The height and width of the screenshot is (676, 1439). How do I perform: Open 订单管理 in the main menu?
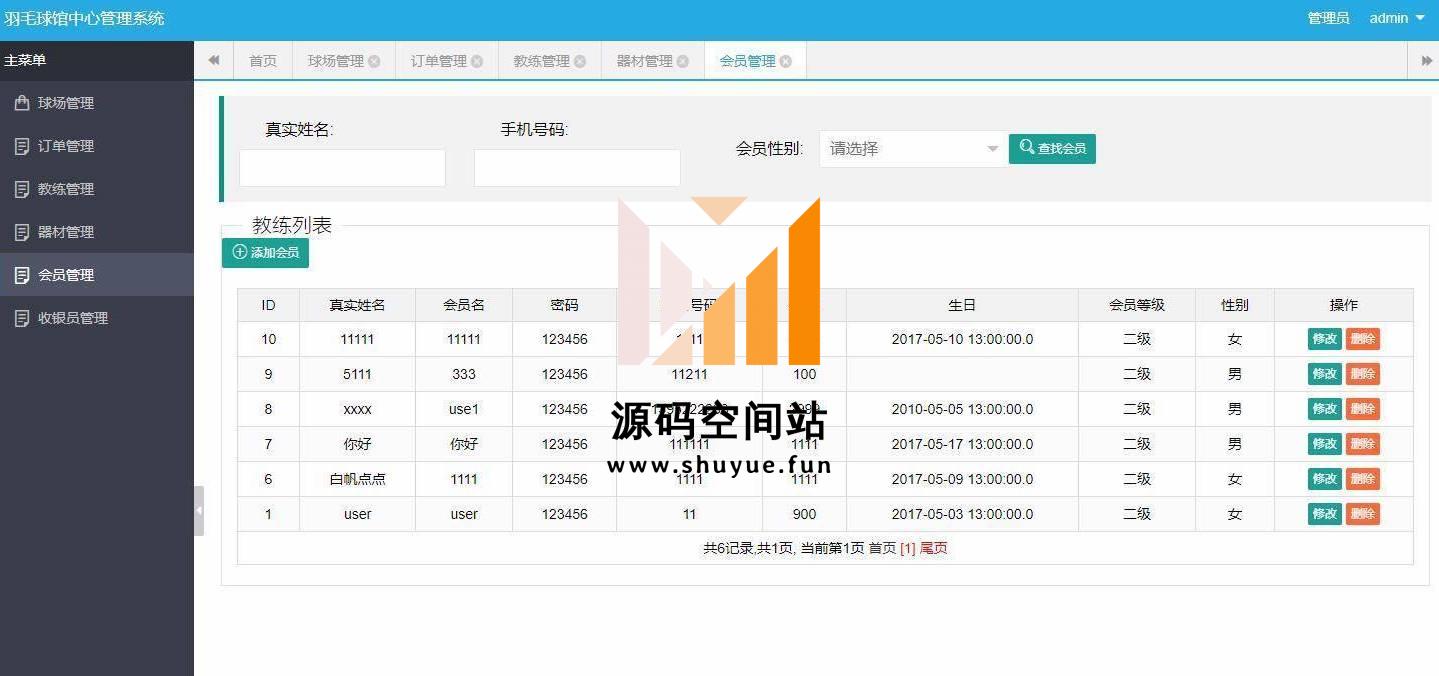(x=97, y=146)
